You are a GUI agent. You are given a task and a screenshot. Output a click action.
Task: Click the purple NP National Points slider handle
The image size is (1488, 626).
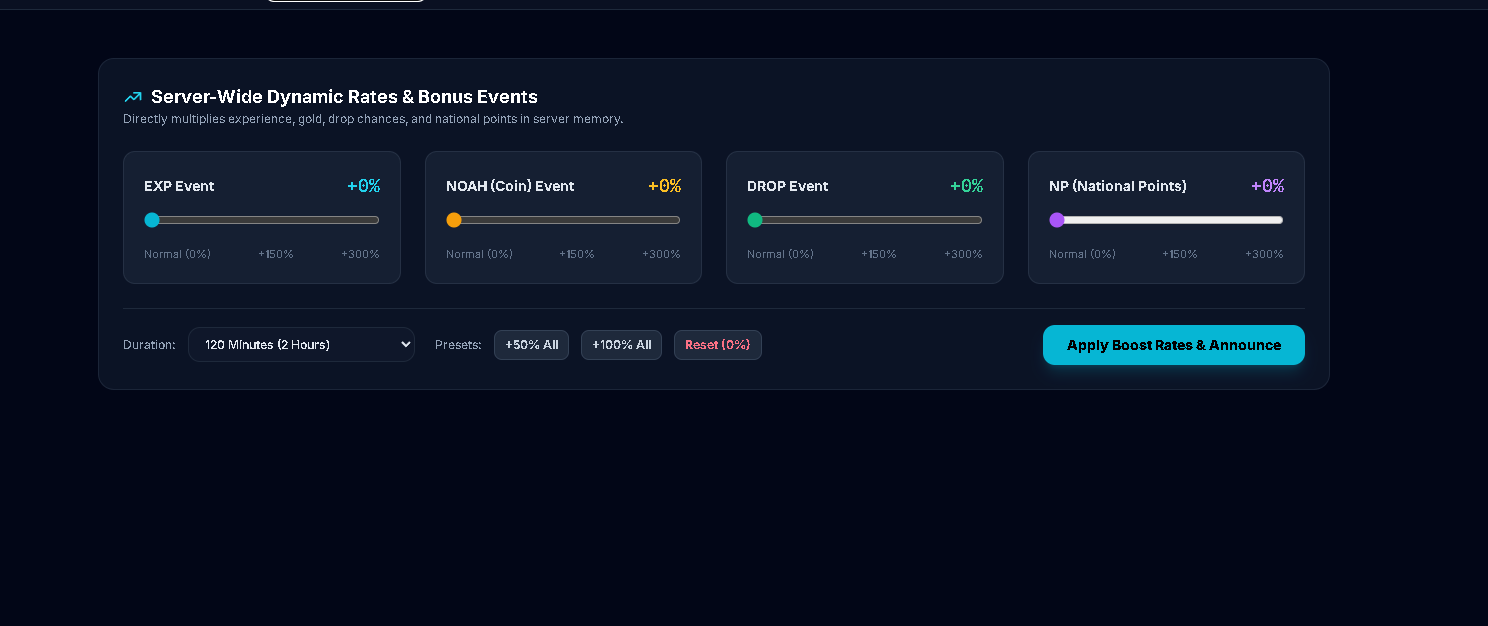tap(1057, 220)
